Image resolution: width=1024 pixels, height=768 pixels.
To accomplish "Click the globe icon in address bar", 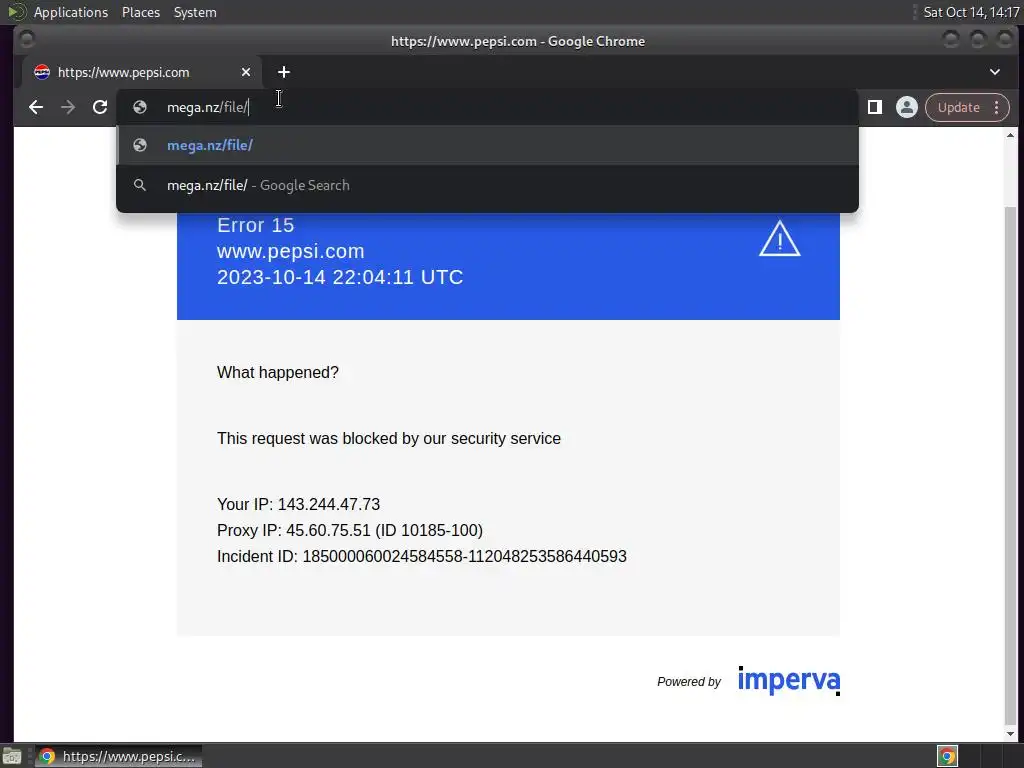I will pos(140,107).
